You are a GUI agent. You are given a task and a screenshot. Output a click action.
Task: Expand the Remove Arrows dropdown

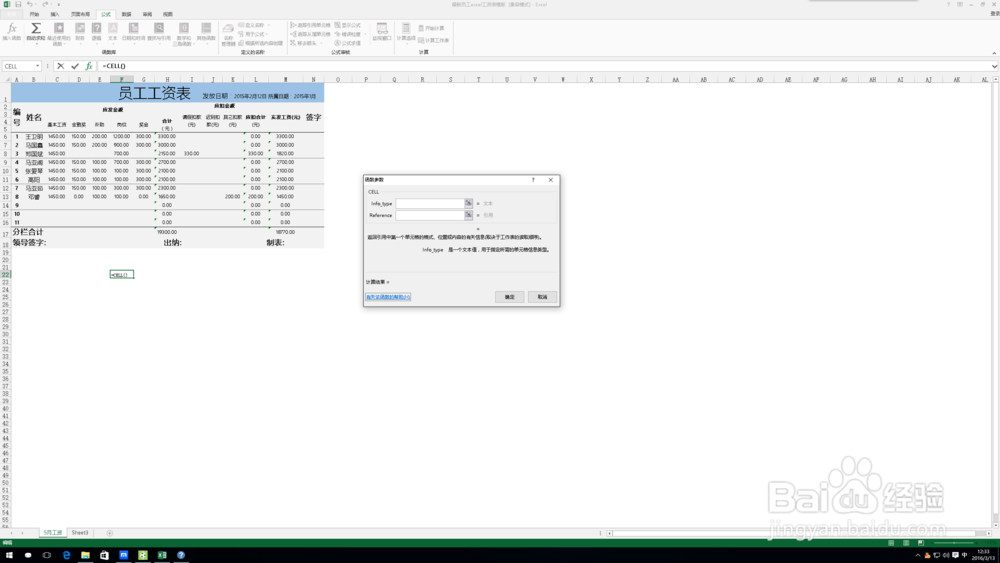[x=321, y=43]
